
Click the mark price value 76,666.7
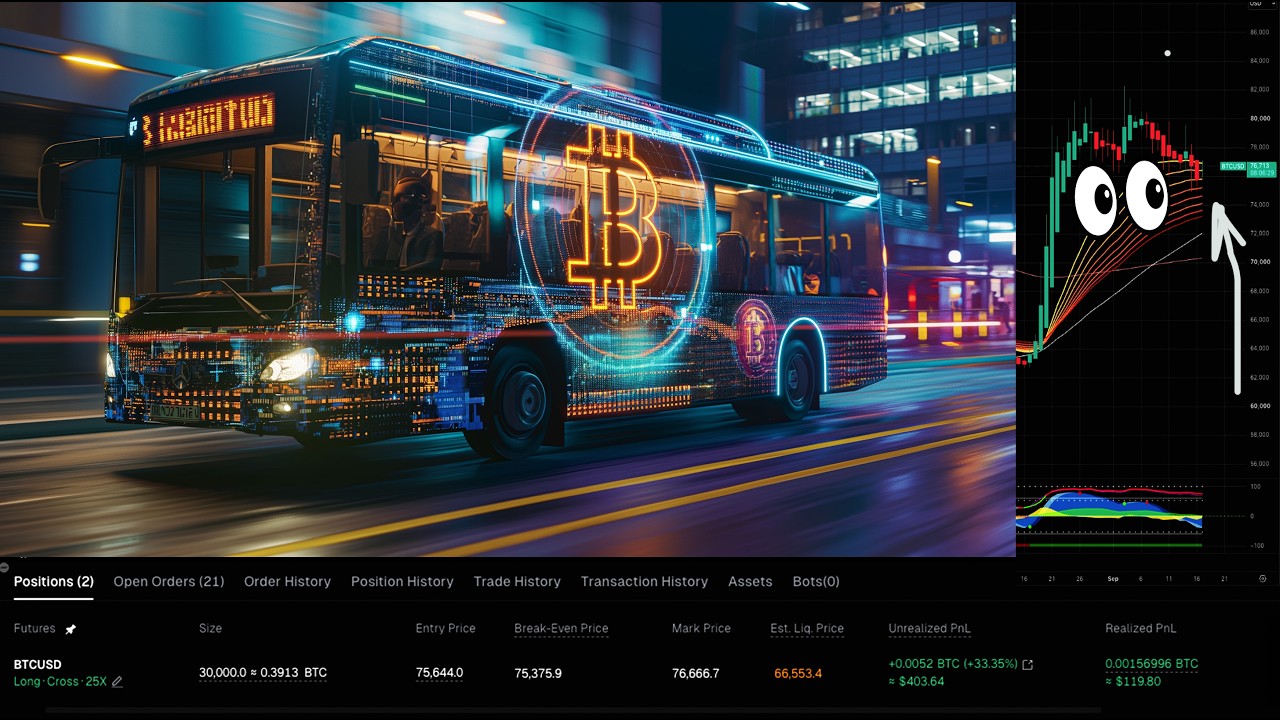[x=695, y=673]
